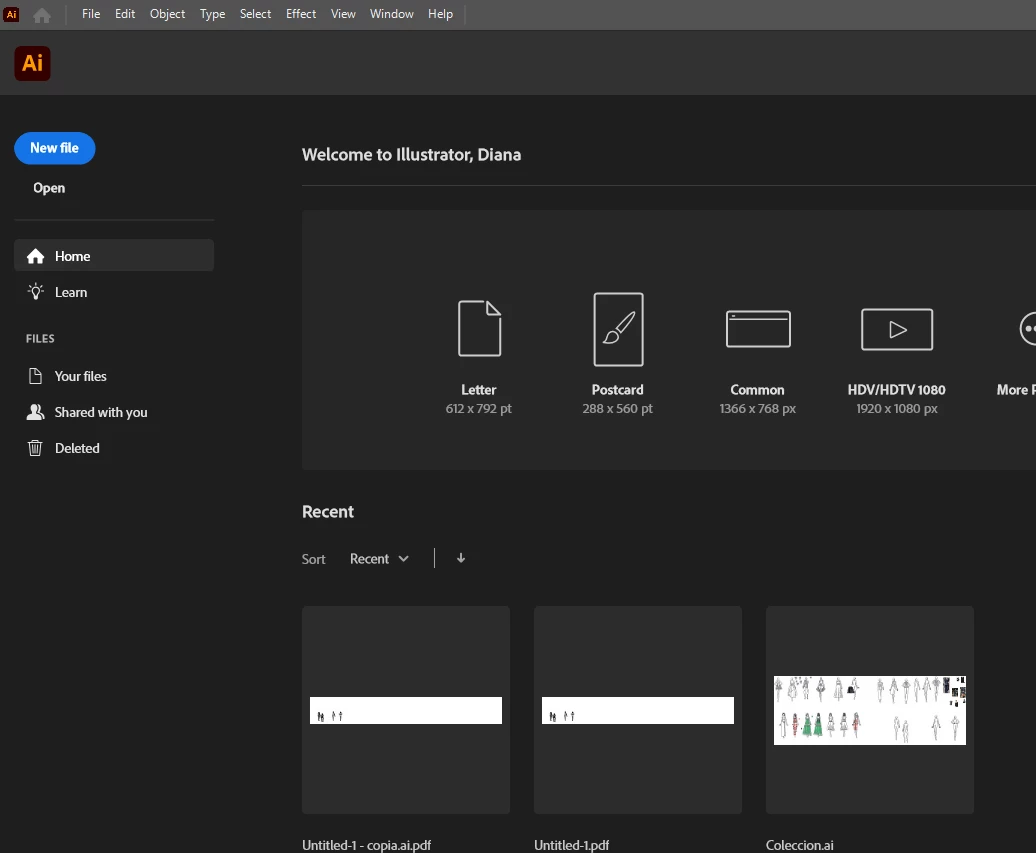Select the Letter preset page icon
Screen dimensions: 1036x853
pos(479,328)
